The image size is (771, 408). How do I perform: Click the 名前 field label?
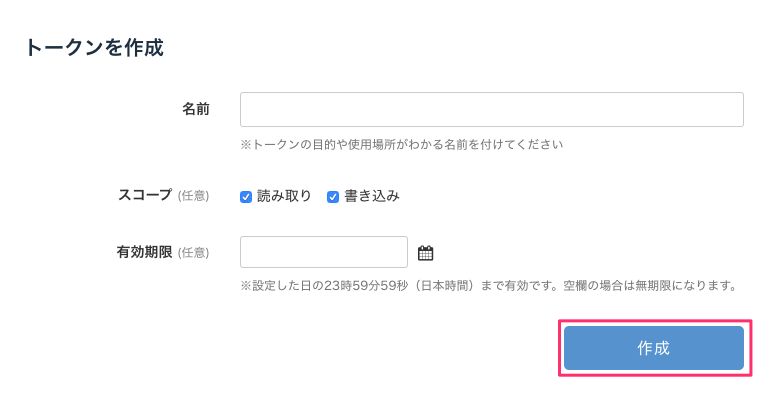(x=195, y=109)
